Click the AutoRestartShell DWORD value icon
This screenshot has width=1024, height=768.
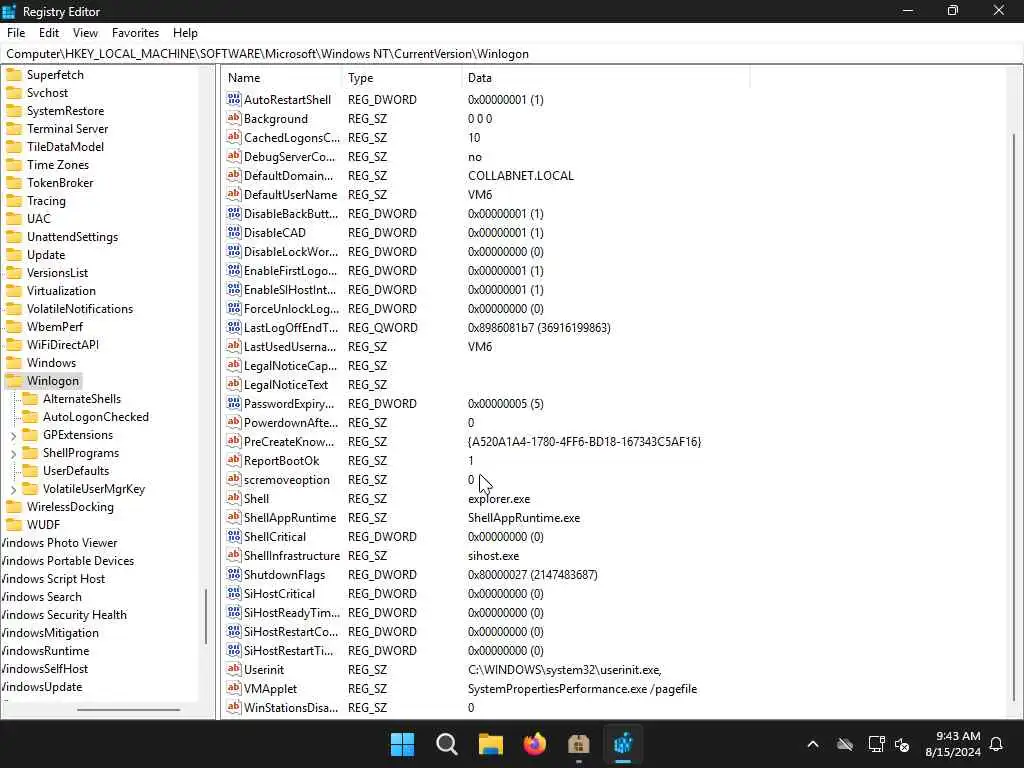(x=234, y=99)
